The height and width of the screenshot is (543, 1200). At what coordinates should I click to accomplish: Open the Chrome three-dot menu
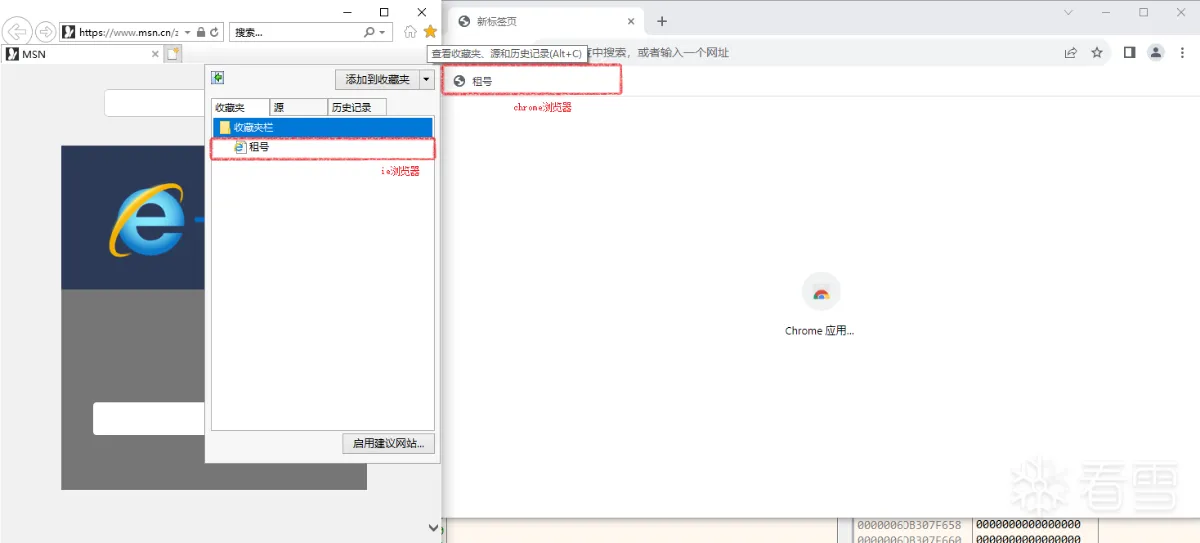point(1181,53)
